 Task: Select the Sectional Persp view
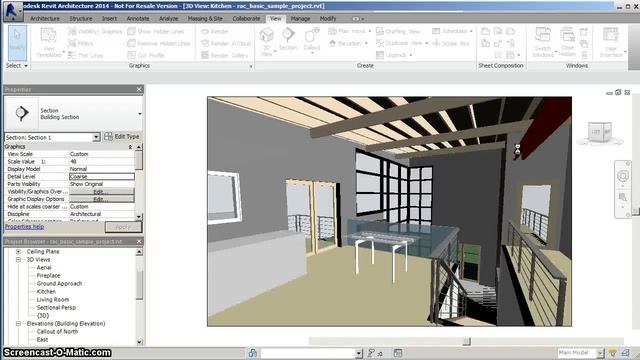click(x=56, y=308)
